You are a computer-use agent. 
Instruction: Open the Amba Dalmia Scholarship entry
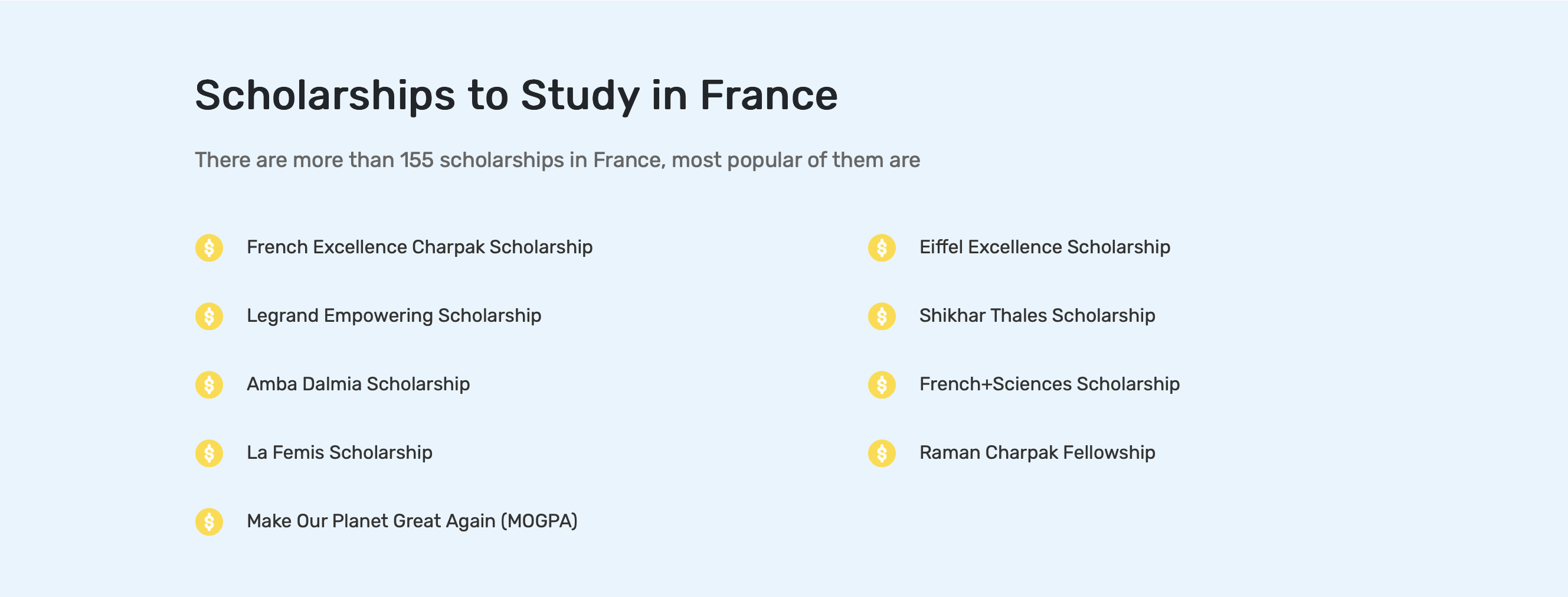358,384
